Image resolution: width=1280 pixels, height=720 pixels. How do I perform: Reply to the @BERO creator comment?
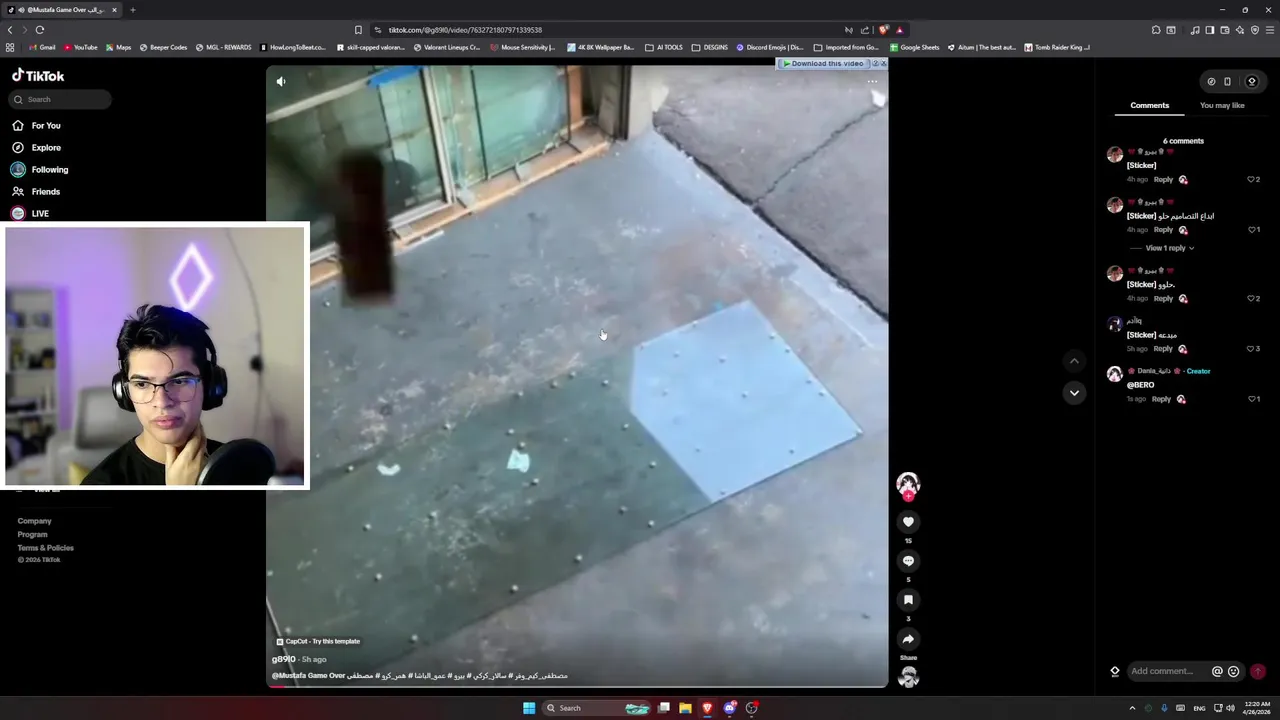(x=1161, y=399)
